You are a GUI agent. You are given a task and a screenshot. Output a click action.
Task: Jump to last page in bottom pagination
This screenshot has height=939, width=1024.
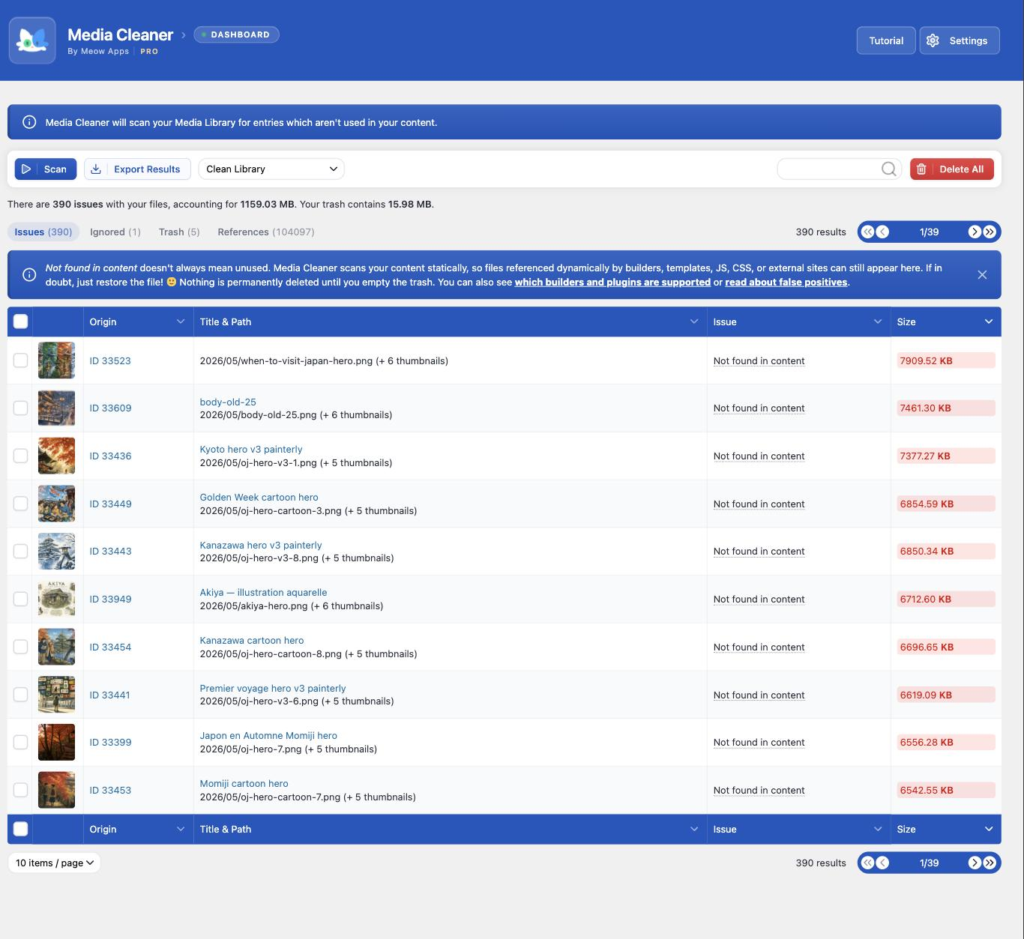(x=989, y=863)
